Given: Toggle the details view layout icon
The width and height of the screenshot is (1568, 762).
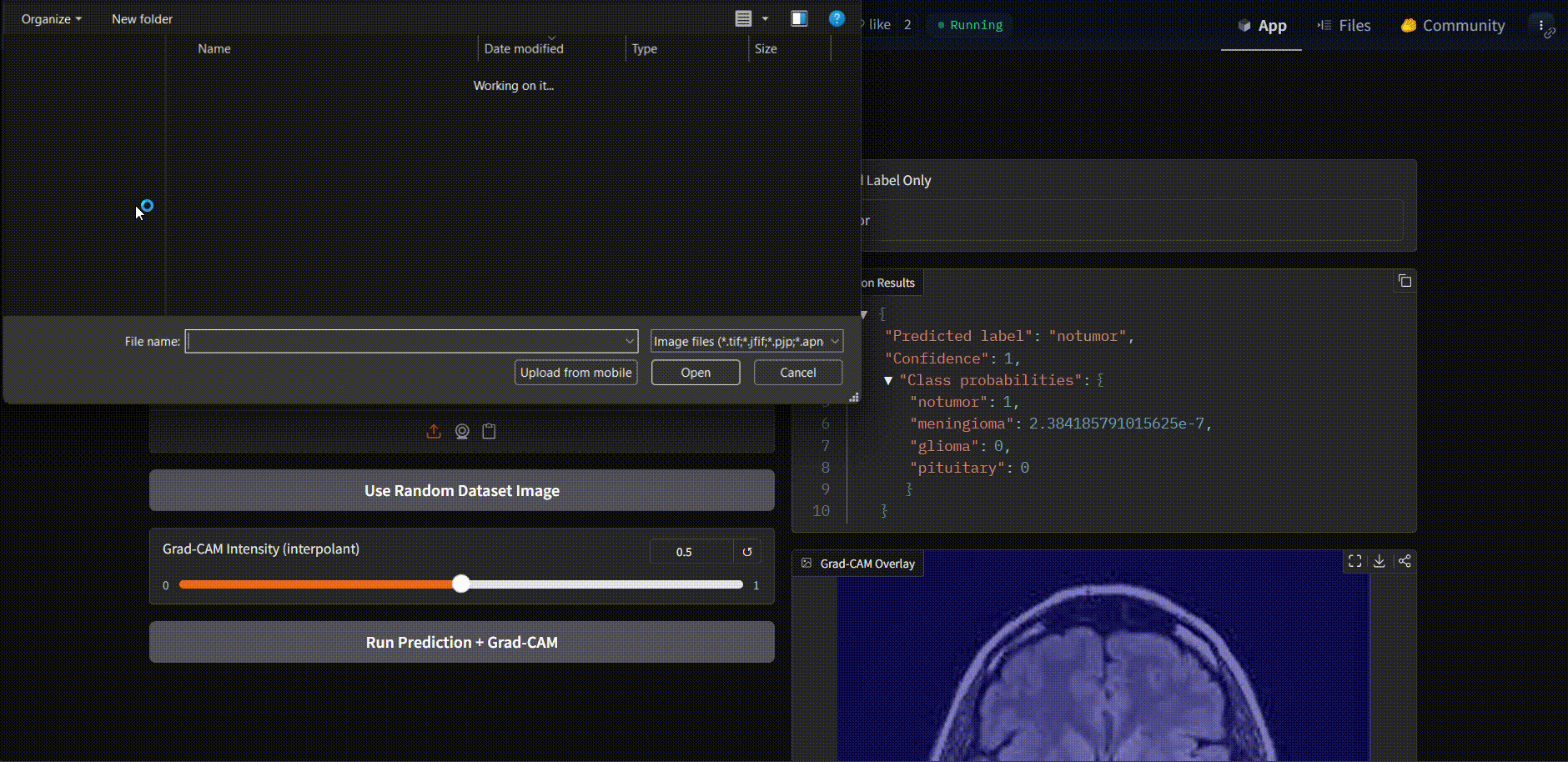Looking at the screenshot, I should coord(742,18).
